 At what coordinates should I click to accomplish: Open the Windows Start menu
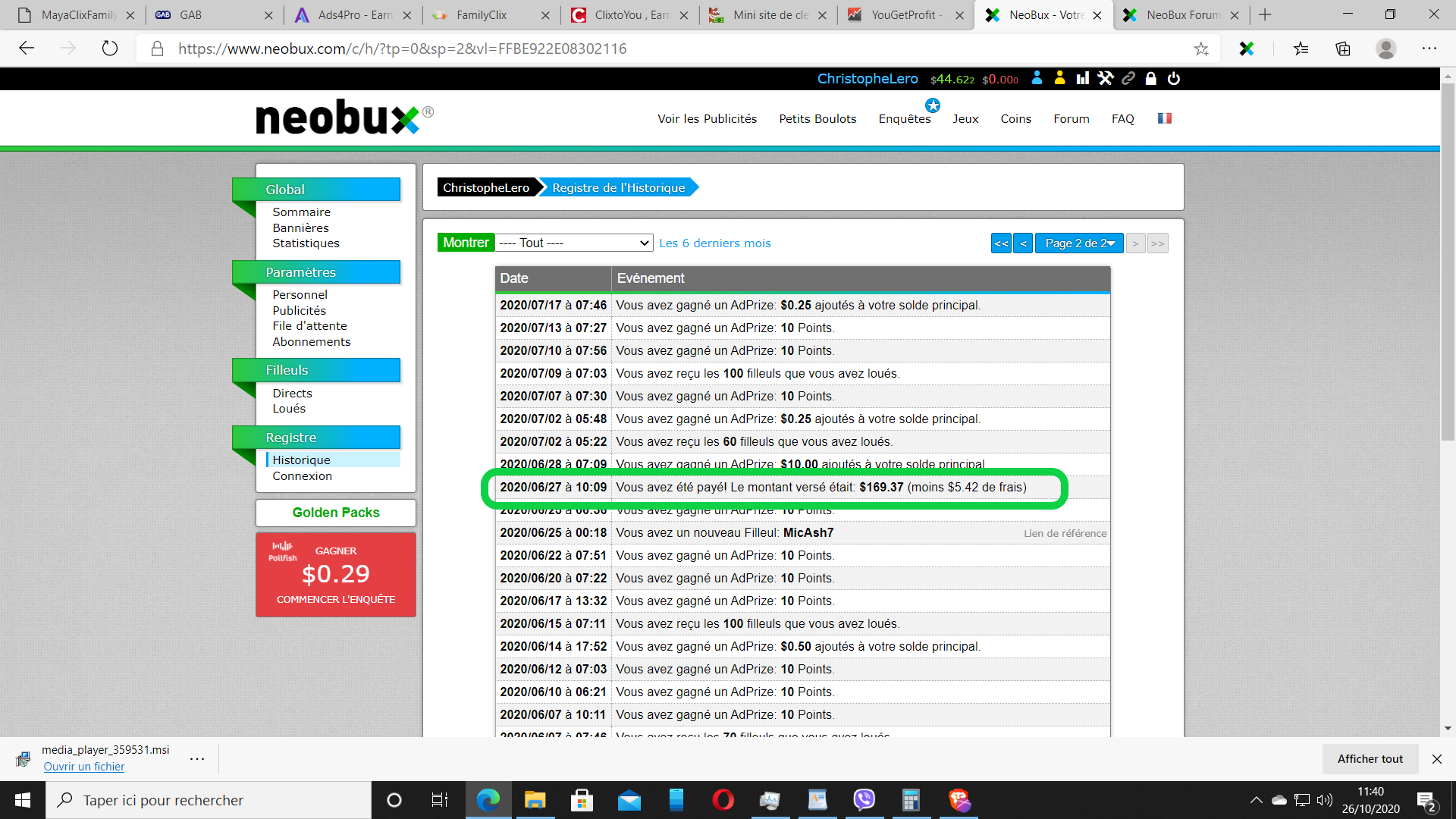[x=23, y=800]
